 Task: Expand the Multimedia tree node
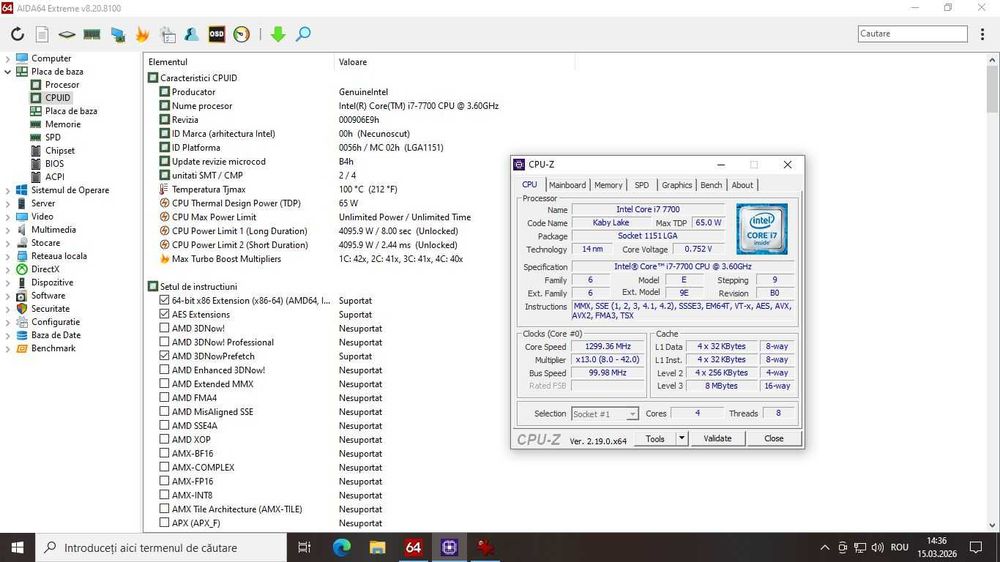click(8, 230)
